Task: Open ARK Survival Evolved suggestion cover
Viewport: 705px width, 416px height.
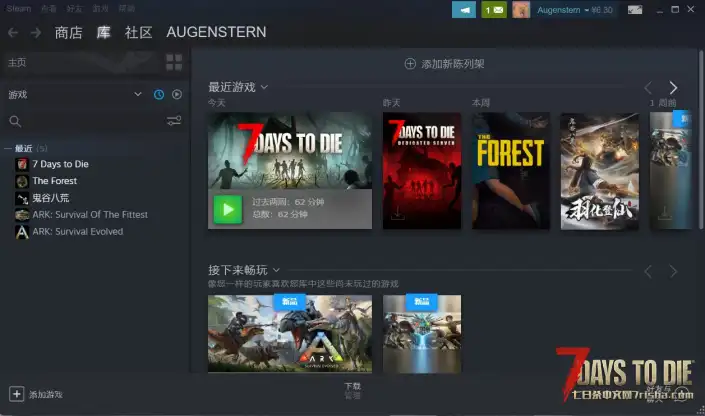Action: [290, 334]
